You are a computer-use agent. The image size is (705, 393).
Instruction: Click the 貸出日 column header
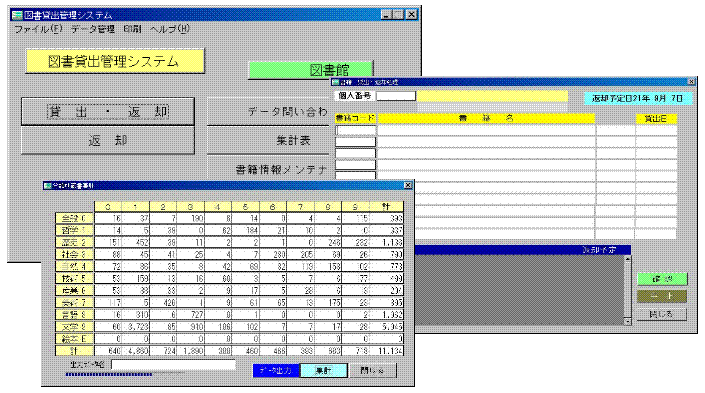tap(656, 119)
